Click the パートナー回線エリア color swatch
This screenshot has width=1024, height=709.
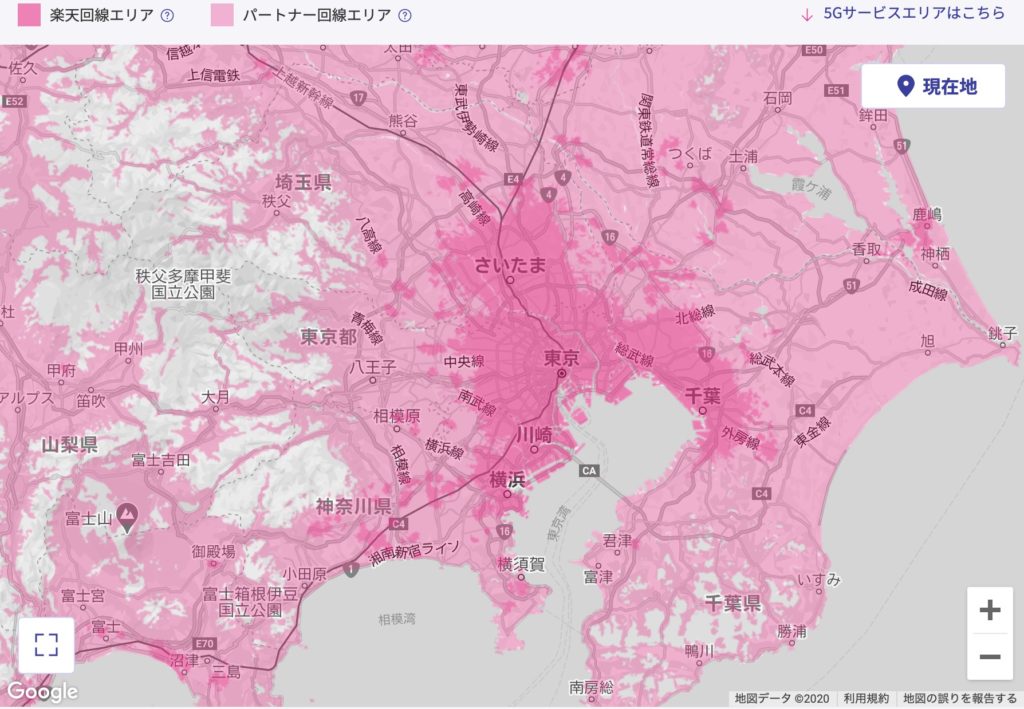pyautogui.click(x=222, y=14)
